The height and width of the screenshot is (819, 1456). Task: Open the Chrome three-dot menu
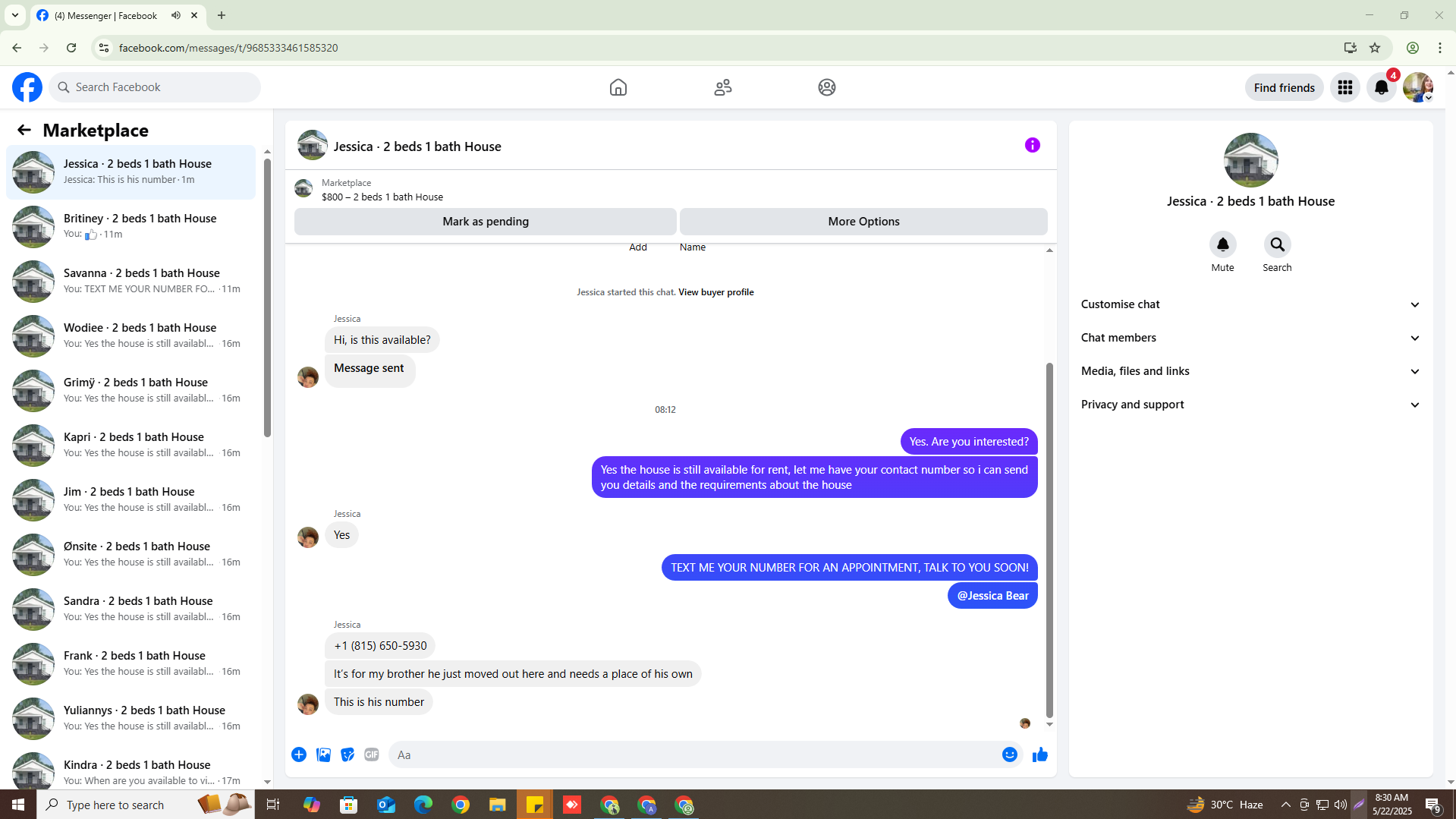click(x=1440, y=48)
